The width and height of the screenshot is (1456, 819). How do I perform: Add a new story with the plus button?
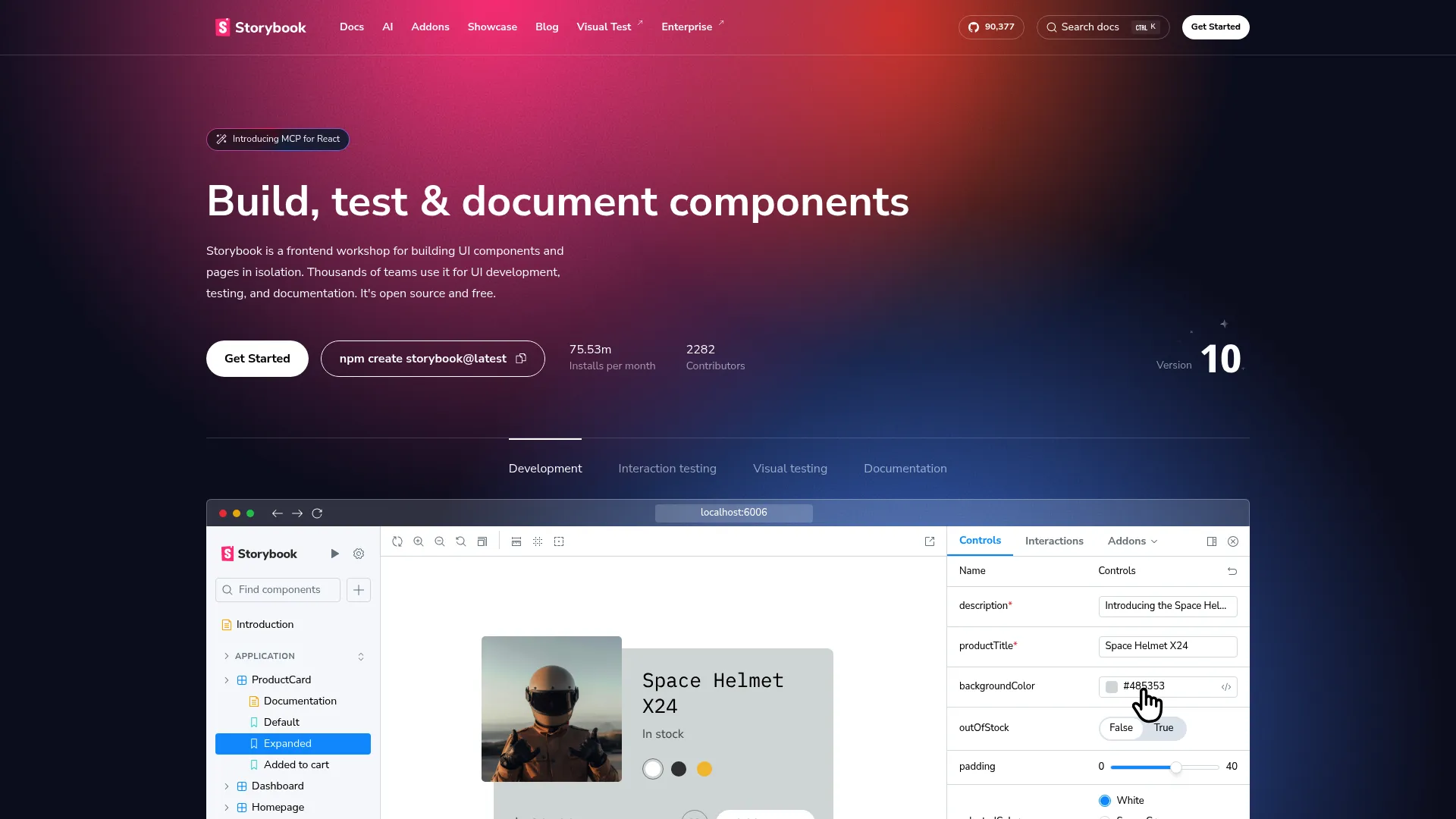[359, 590]
